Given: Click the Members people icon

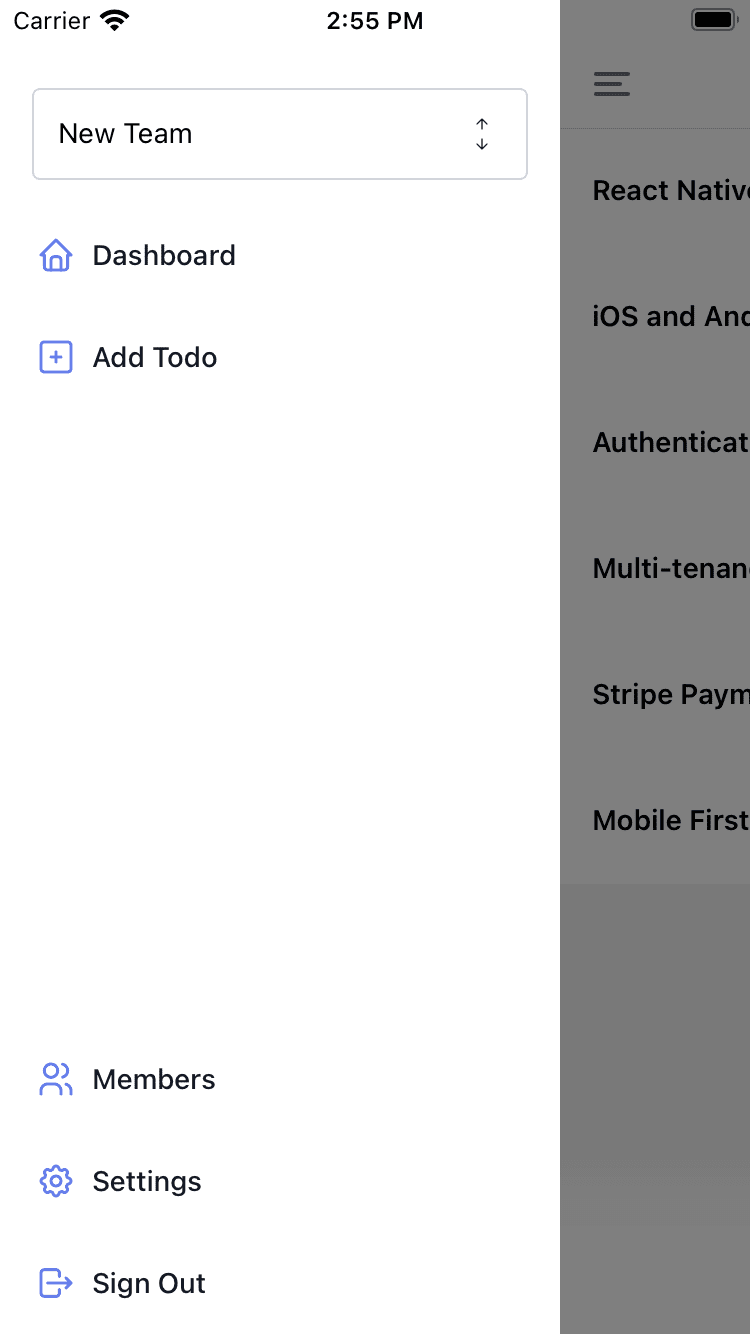Looking at the screenshot, I should click(55, 1079).
